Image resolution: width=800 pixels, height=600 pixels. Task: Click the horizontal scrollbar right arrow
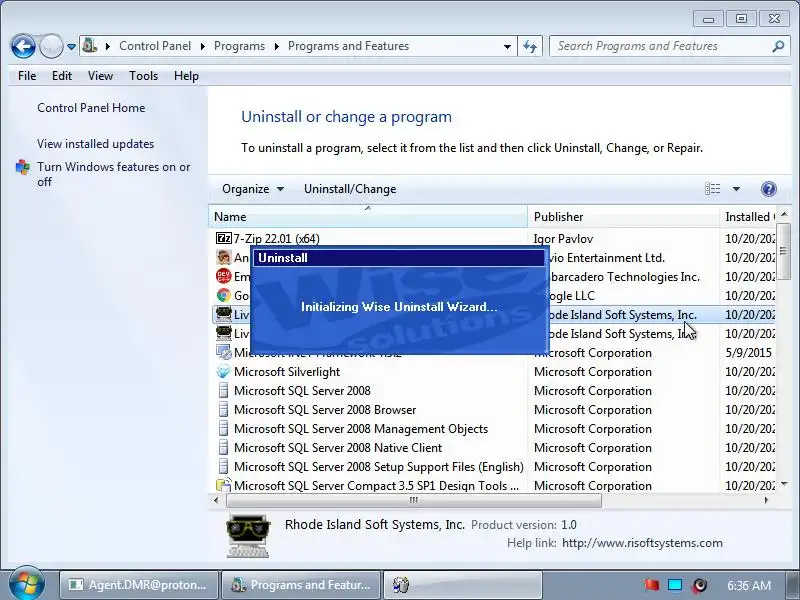pyautogui.click(x=766, y=501)
